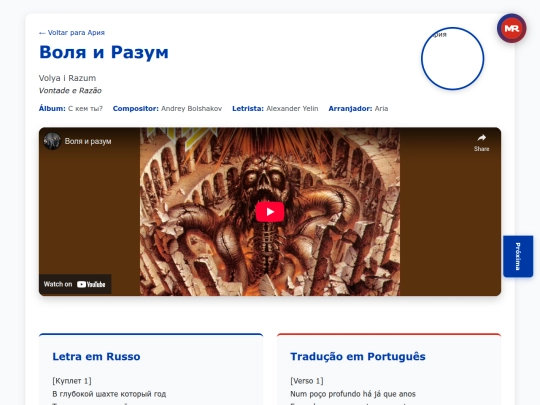Click the [Verso 1] label
Image resolution: width=540 pixels, height=405 pixels.
(x=307, y=381)
